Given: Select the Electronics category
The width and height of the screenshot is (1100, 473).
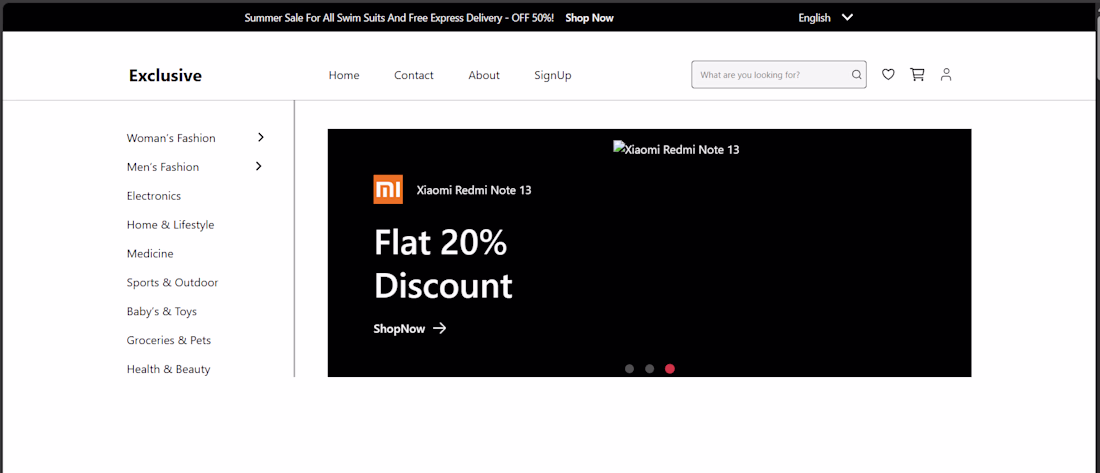Looking at the screenshot, I should 154,196.
